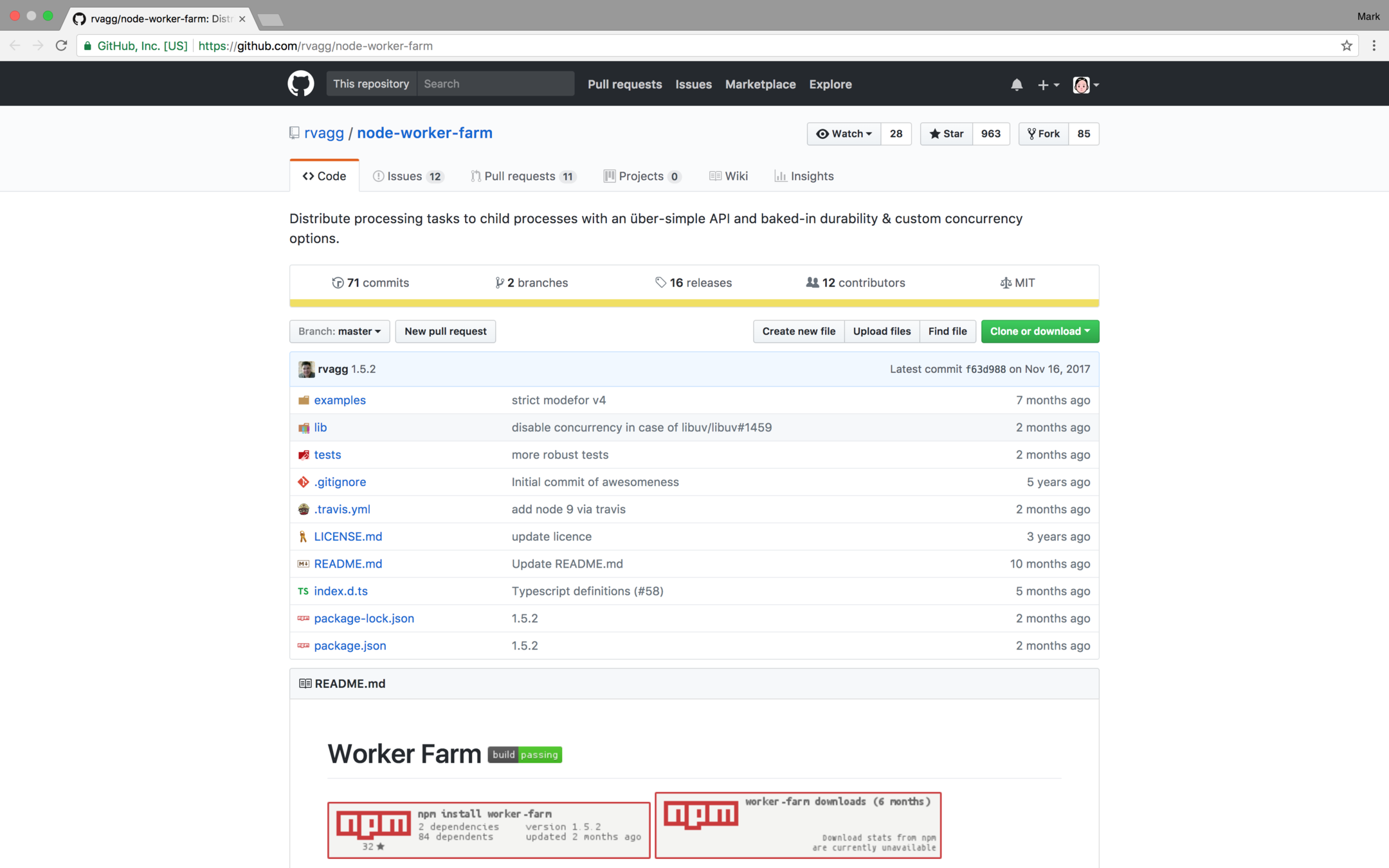Click the GitHub Octocat logo

pyautogui.click(x=300, y=84)
